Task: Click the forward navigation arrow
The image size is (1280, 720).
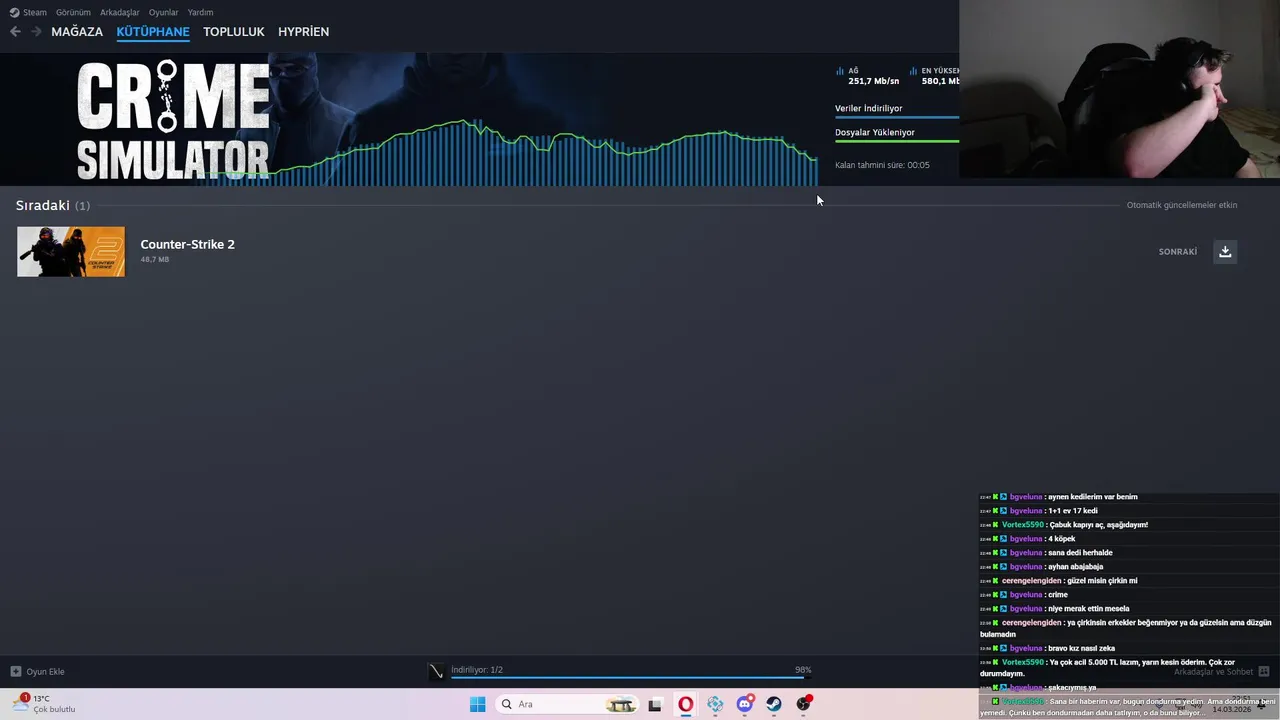Action: 36,32
